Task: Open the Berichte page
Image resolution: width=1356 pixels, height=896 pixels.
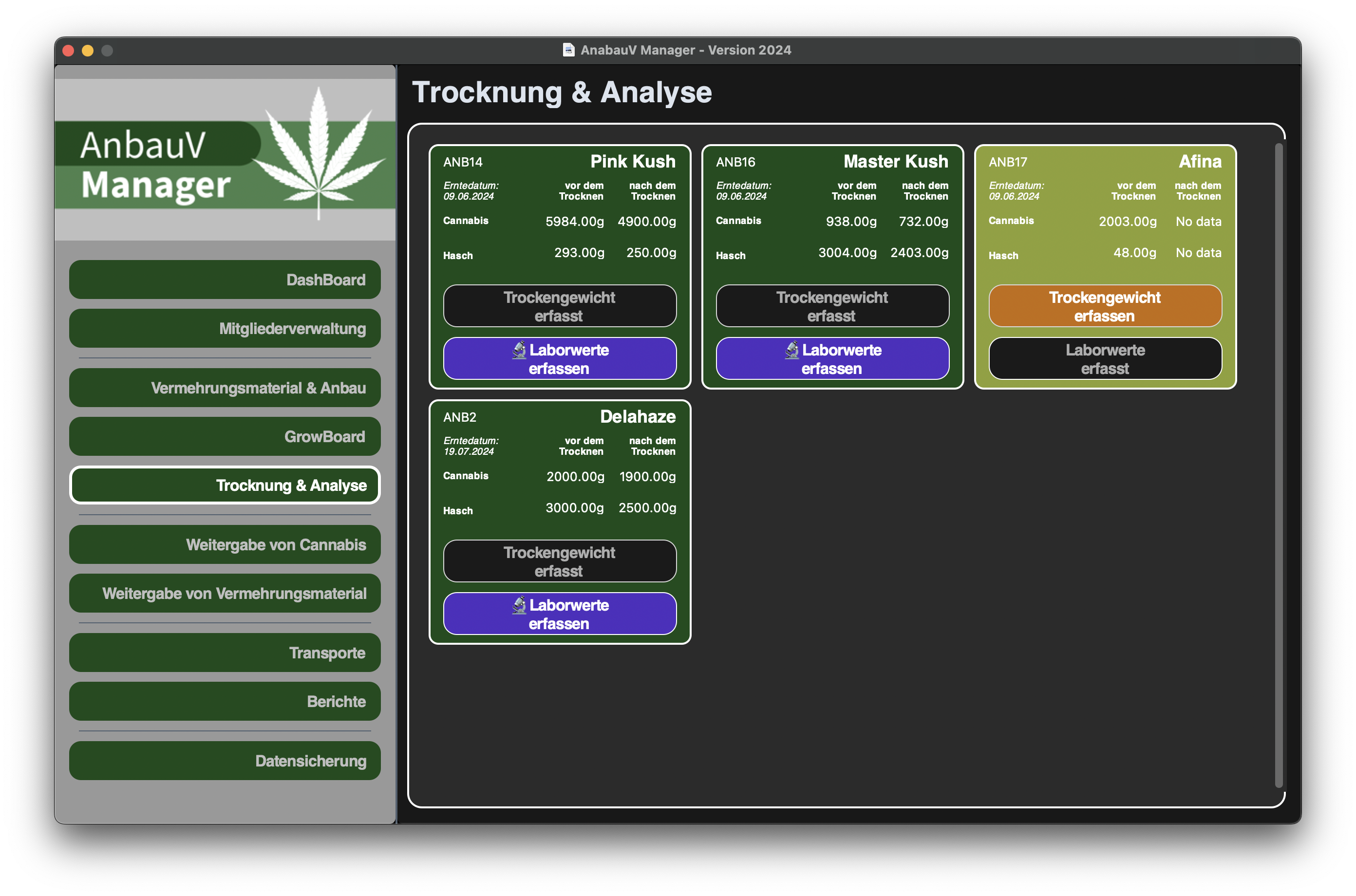Action: coord(225,702)
